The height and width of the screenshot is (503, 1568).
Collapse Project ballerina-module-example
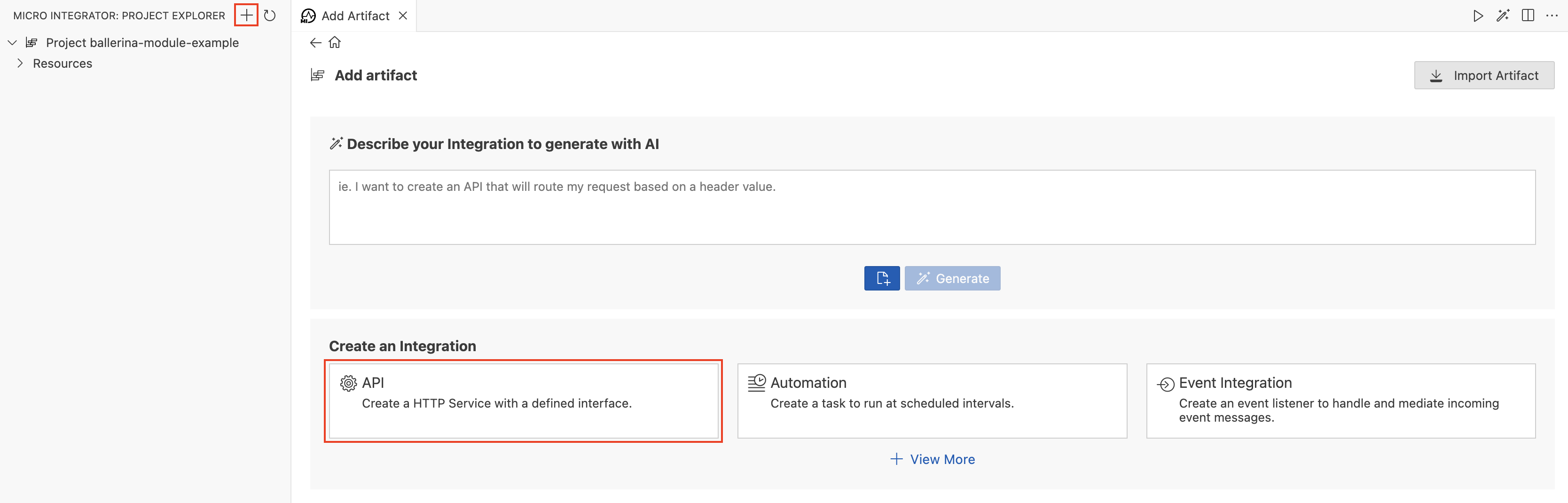[11, 43]
